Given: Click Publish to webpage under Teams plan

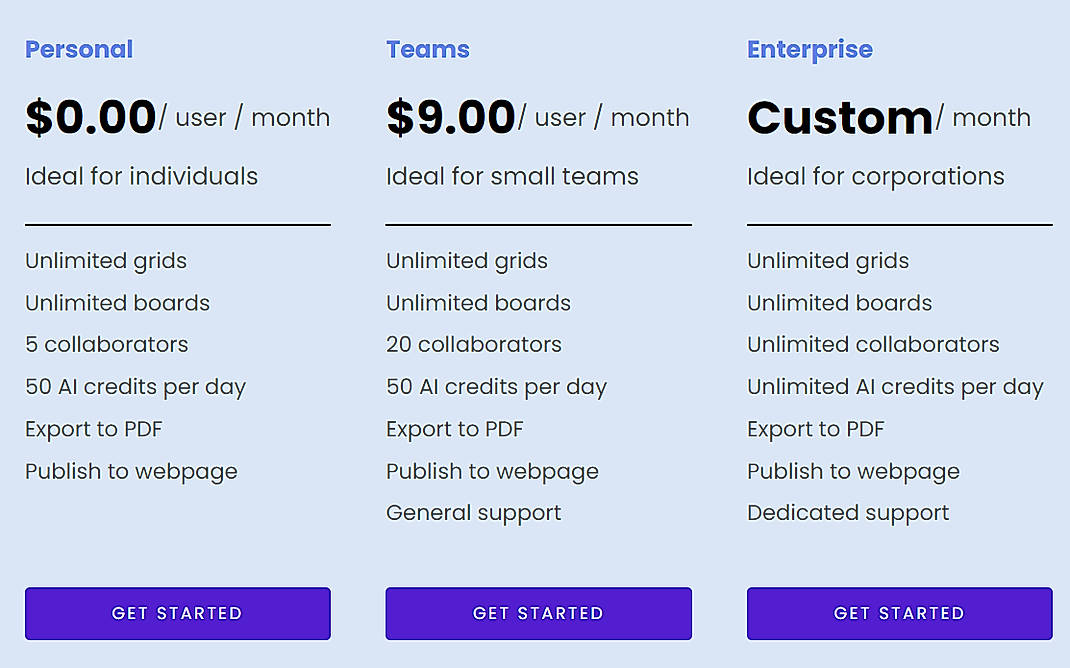Looking at the screenshot, I should 492,471.
